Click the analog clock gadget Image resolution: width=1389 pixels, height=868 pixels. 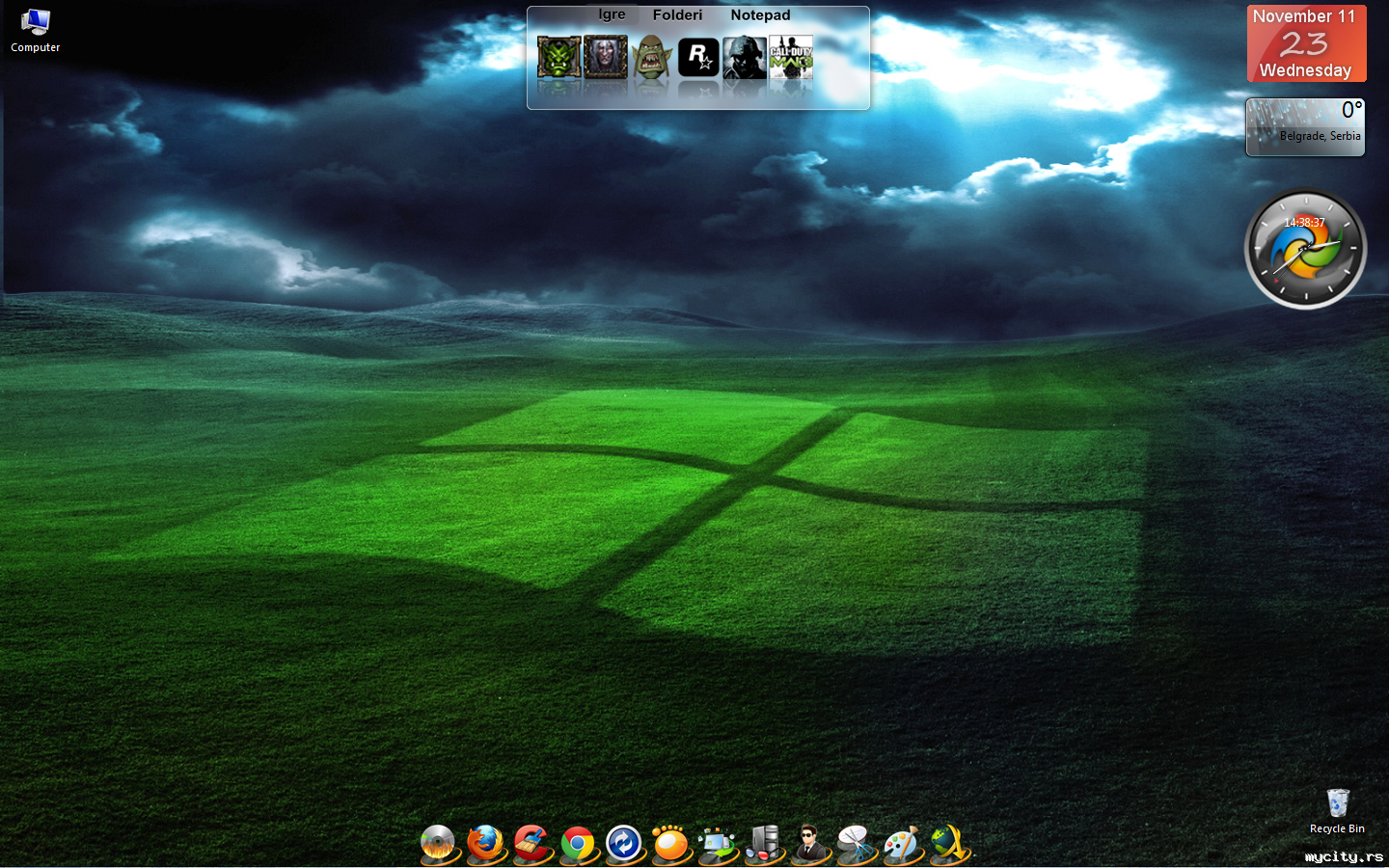(1305, 250)
